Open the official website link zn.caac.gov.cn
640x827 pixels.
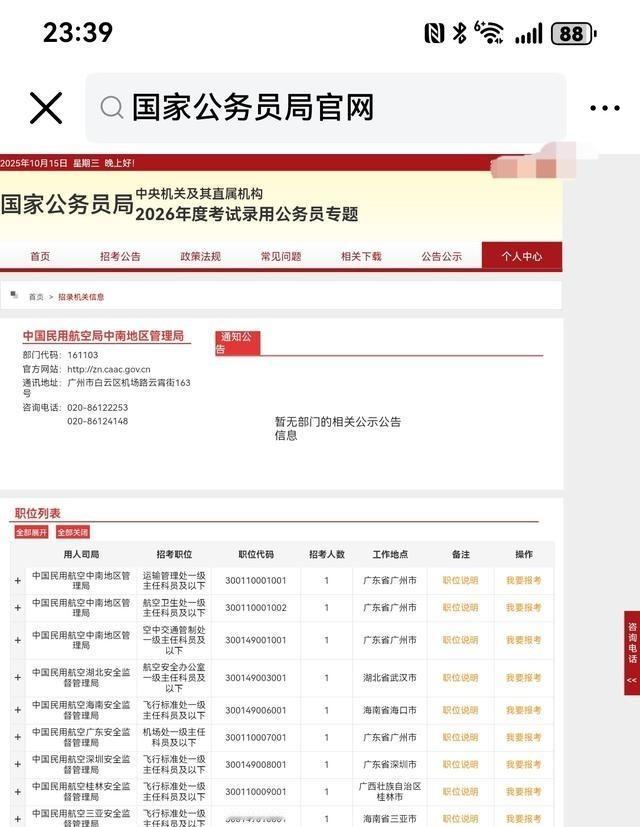pos(109,369)
